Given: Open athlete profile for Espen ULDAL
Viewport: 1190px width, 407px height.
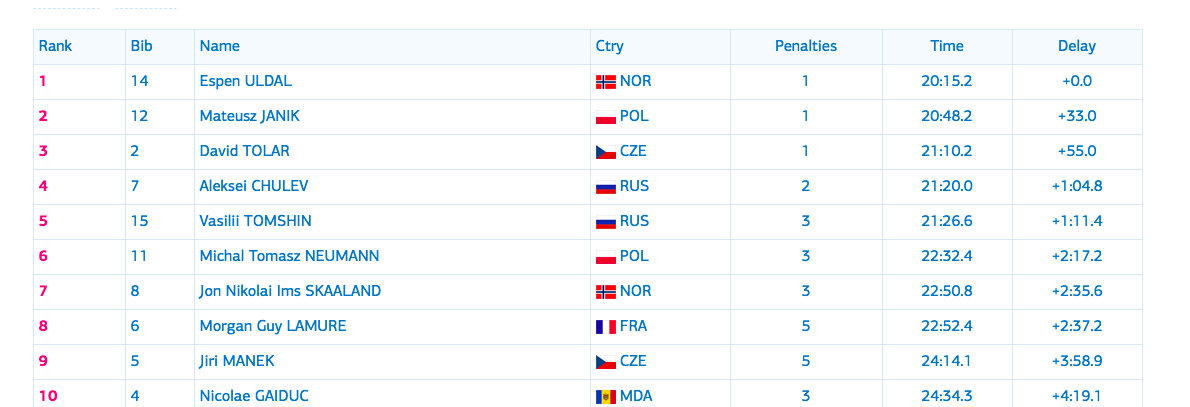Looking at the screenshot, I should click(245, 81).
